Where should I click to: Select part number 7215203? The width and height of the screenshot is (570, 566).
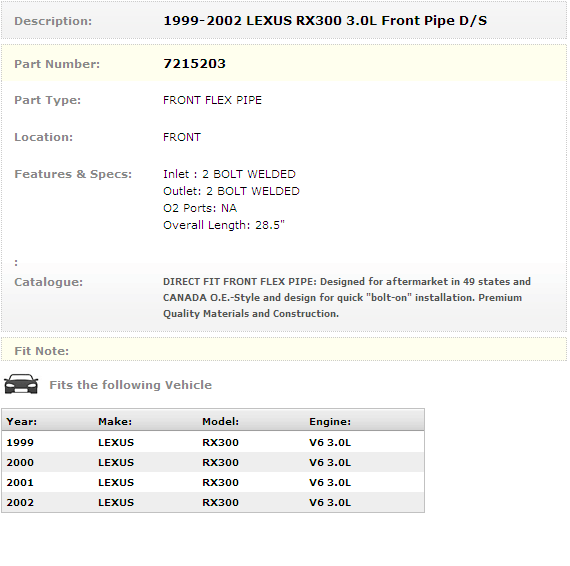194,64
